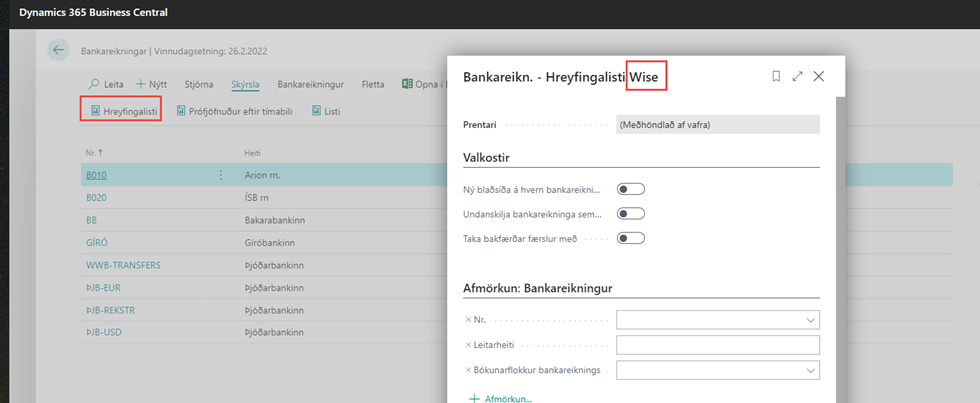Open Prófjöfnuður eftir tímabili report
980x403 pixels.
[x=234, y=111]
